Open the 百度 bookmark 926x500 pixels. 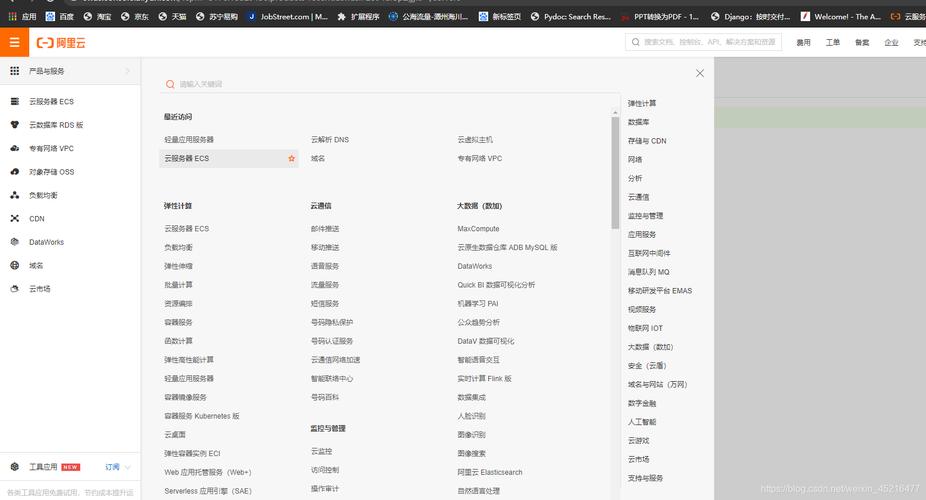coord(60,17)
